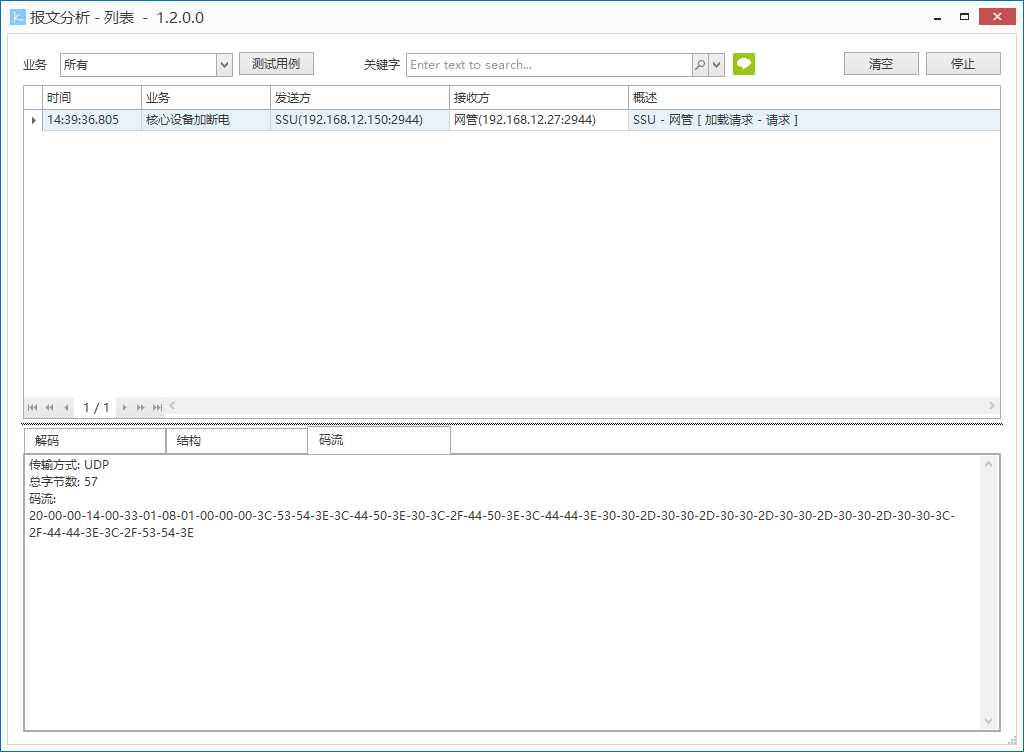
Task: Select the cell 网管(192.168.12.27:2944)
Action: pyautogui.click(x=539, y=120)
